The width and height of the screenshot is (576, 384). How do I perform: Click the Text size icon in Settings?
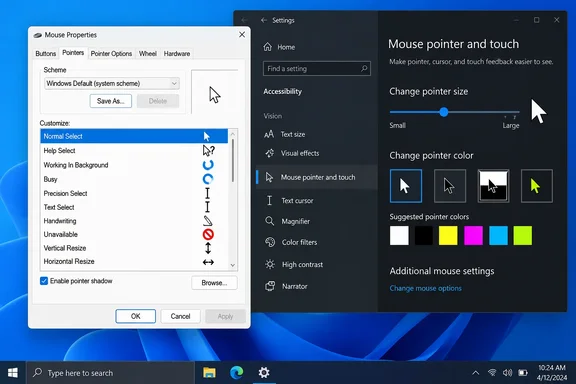pos(269,134)
